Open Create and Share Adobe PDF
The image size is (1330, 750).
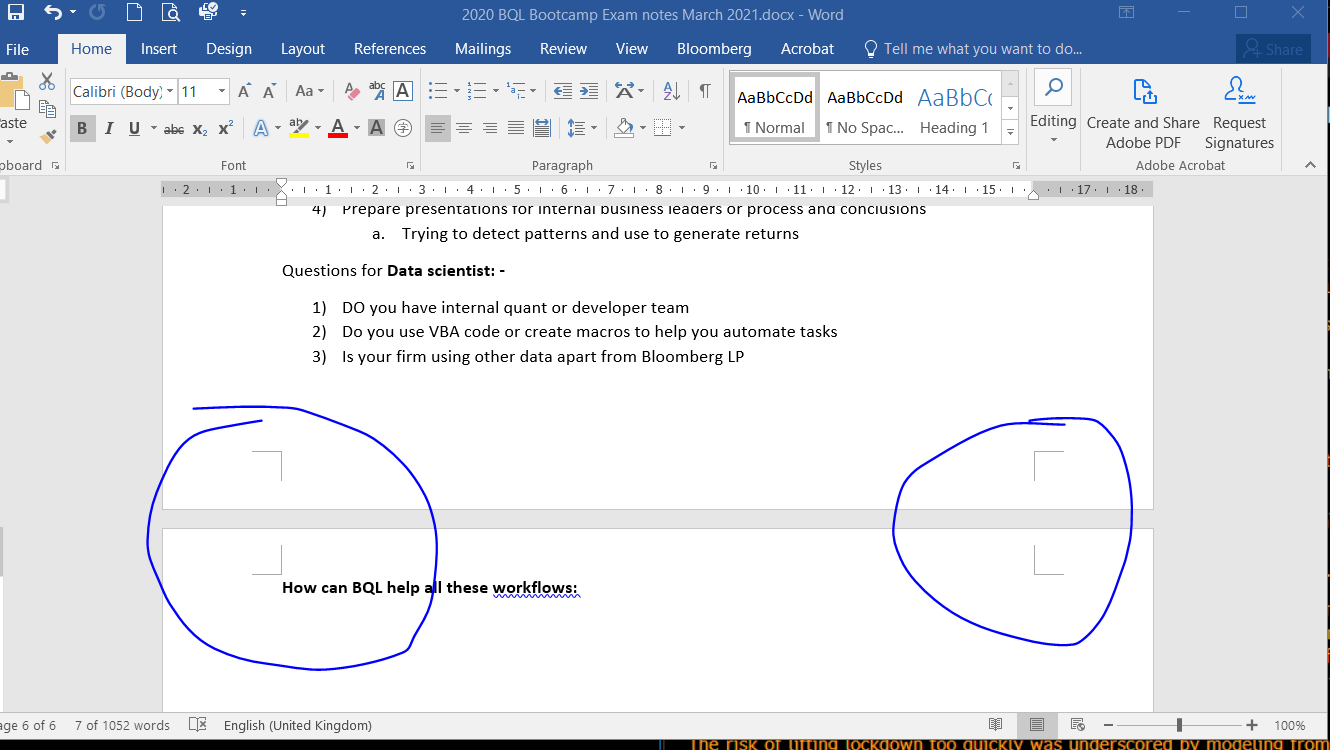click(x=1143, y=113)
